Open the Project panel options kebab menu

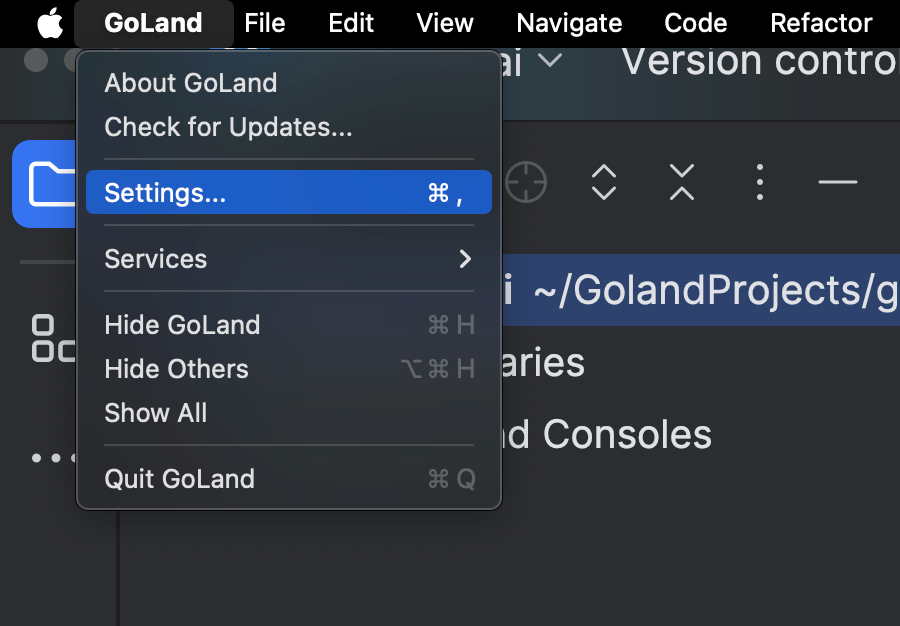click(759, 182)
